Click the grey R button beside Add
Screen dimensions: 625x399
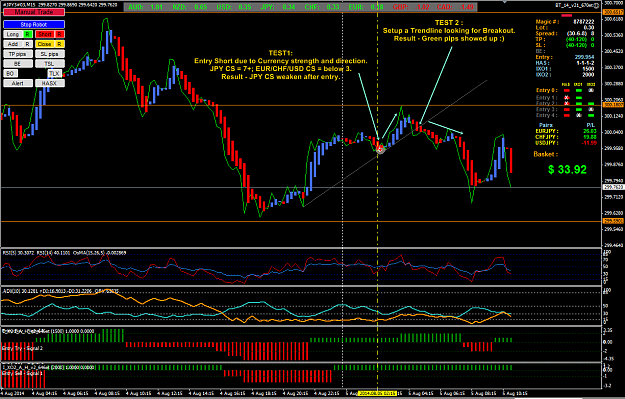pyautogui.click(x=28, y=44)
